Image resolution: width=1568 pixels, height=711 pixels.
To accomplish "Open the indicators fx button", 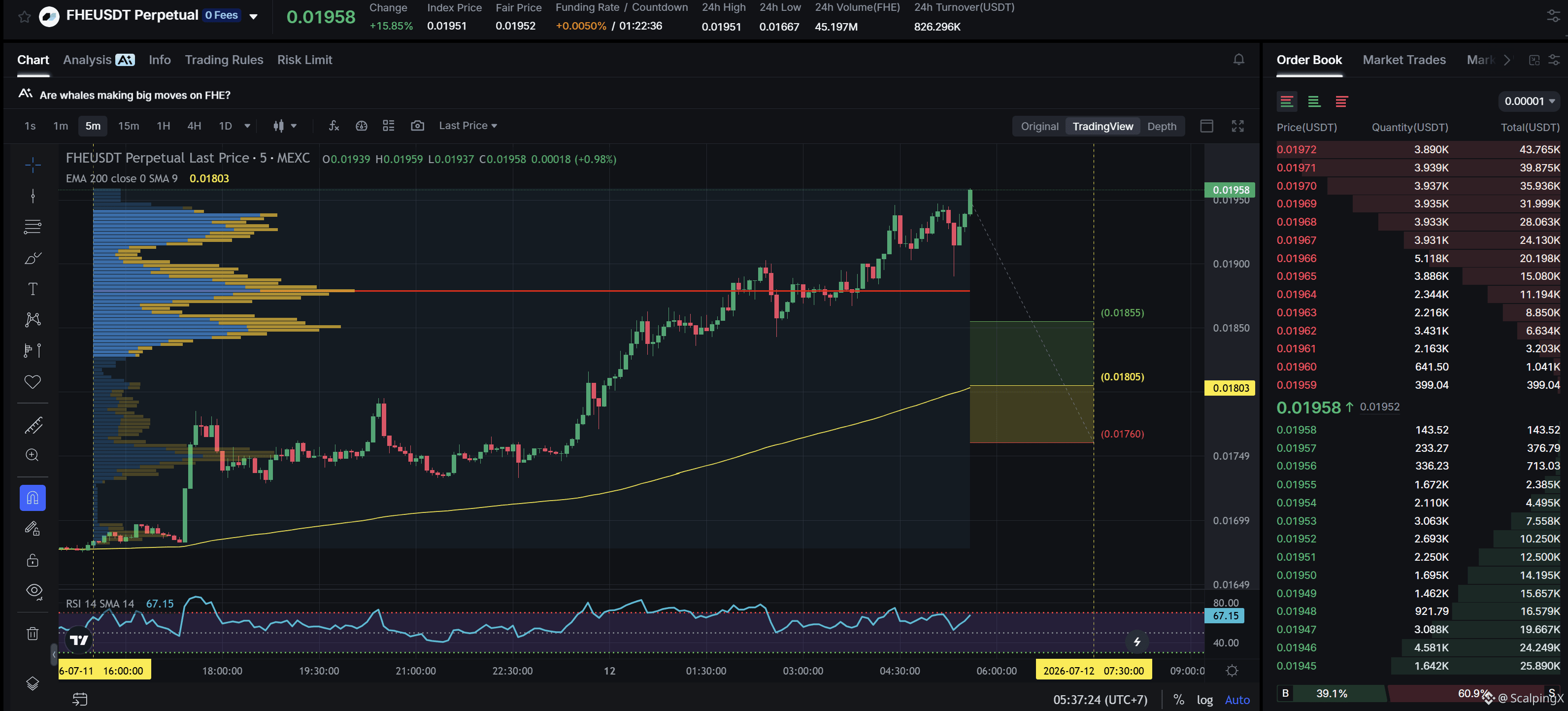I will click(334, 126).
